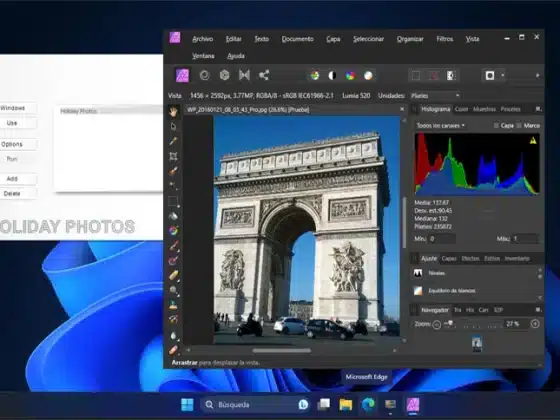
Task: Select the Gradient color wheel tool
Action: [173, 231]
